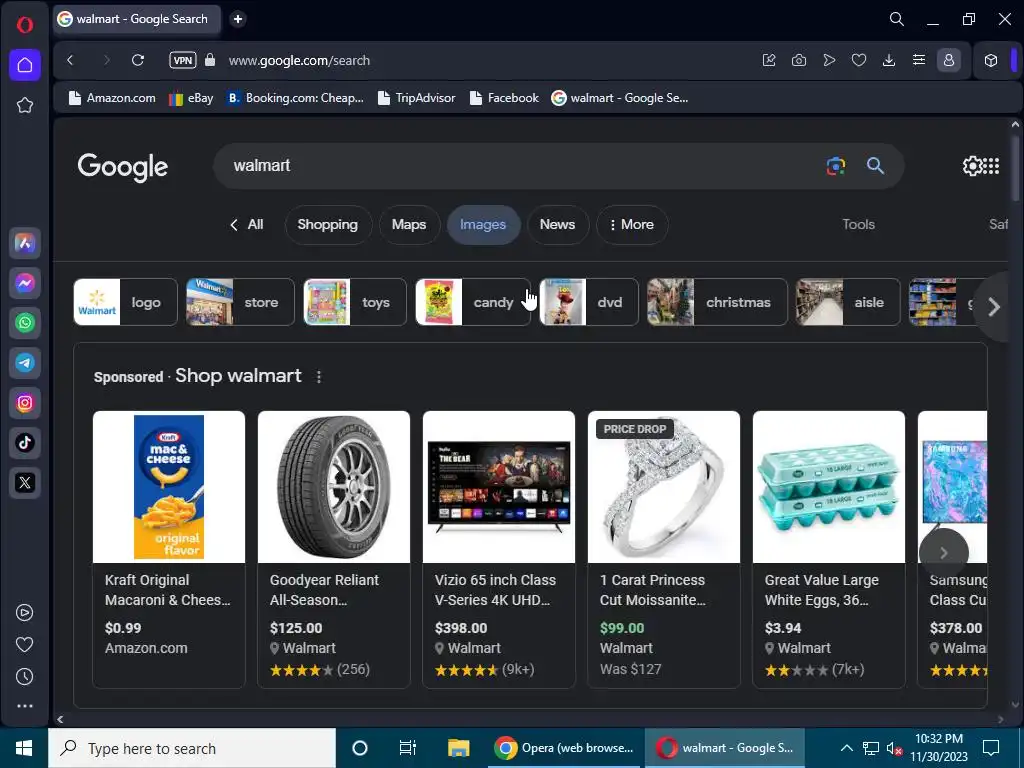
Task: Open the Kraft Original Macaroni & Cheese product
Action: 168,549
